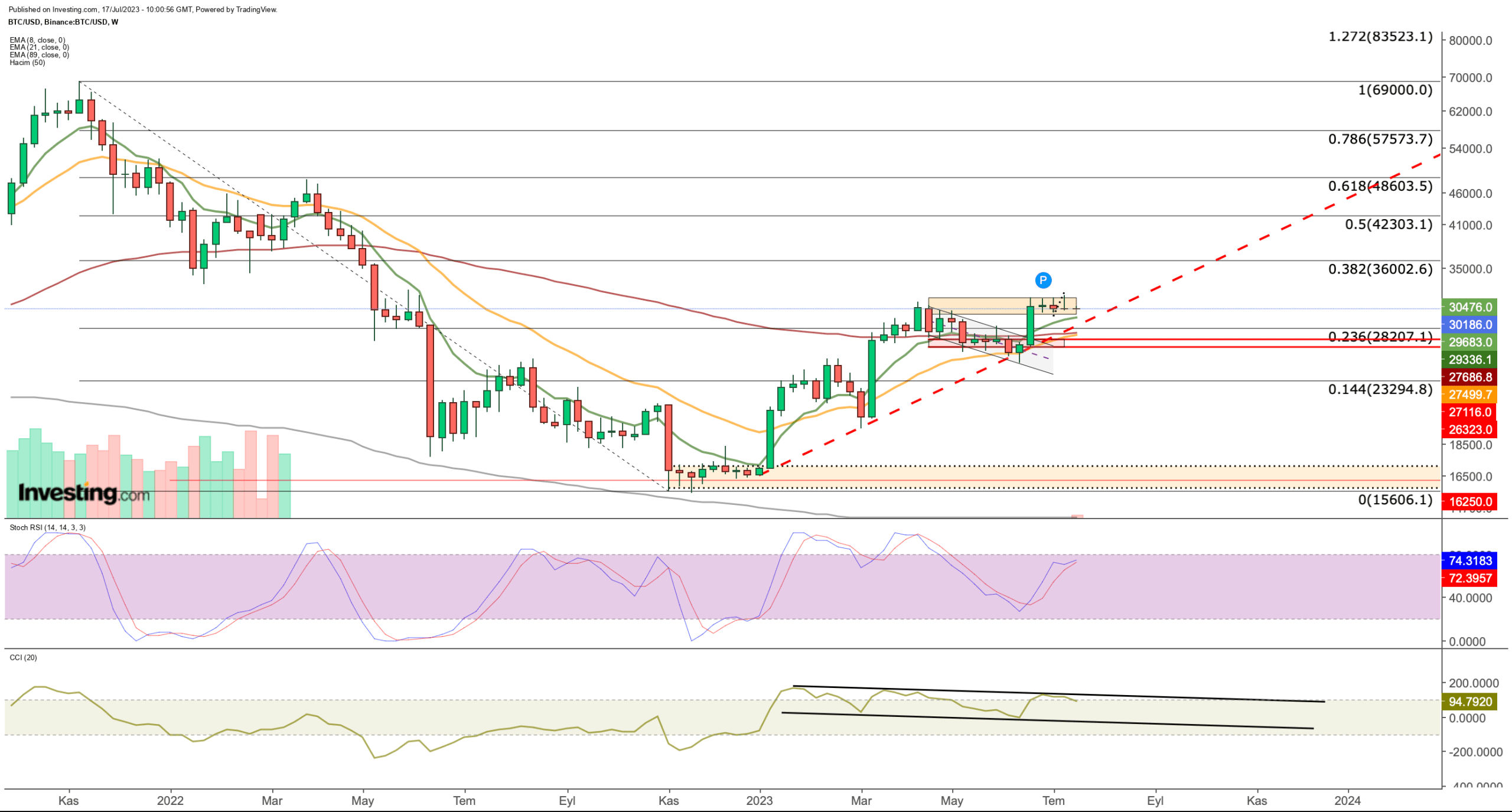Click the dark green 29336.1 price tag
This screenshot has width=1512, height=812.
click(x=1469, y=360)
